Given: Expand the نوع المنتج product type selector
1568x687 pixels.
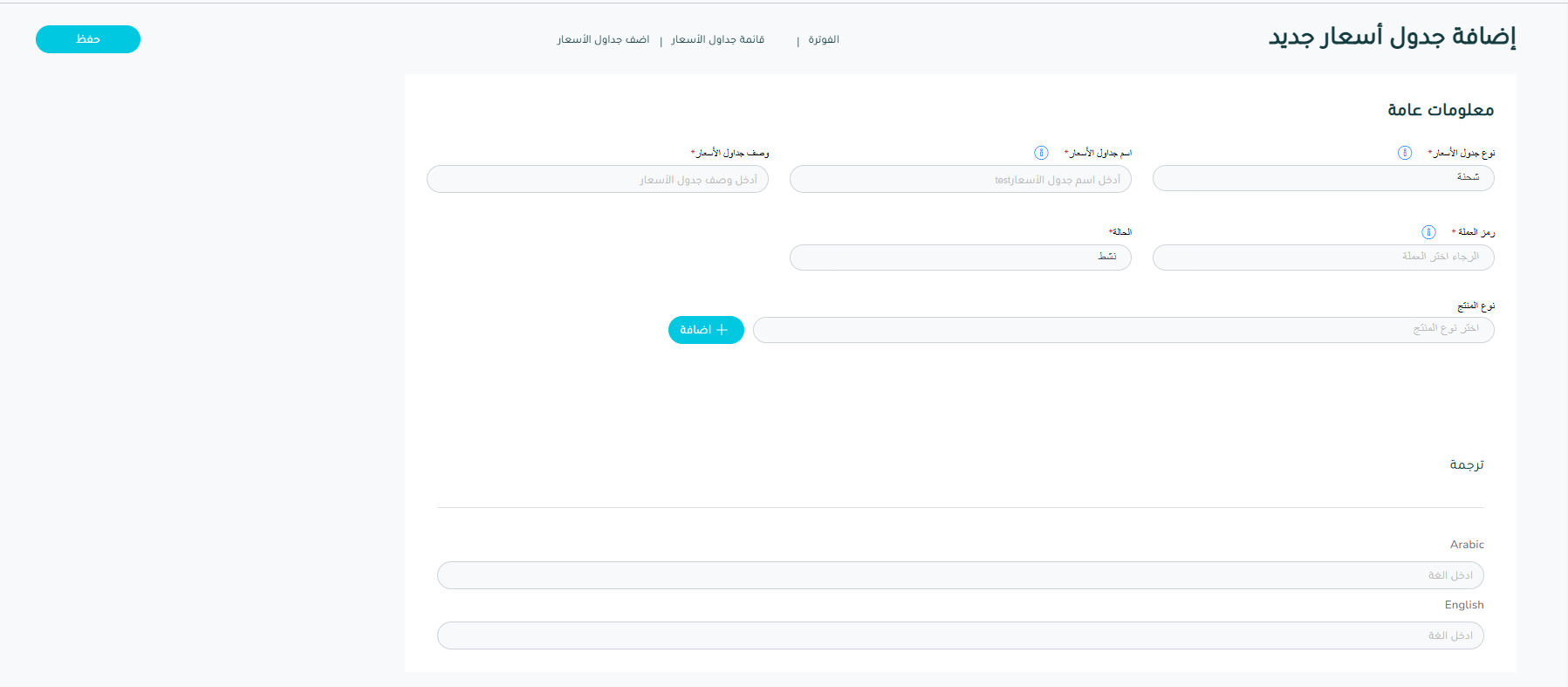Looking at the screenshot, I should click(x=1123, y=330).
